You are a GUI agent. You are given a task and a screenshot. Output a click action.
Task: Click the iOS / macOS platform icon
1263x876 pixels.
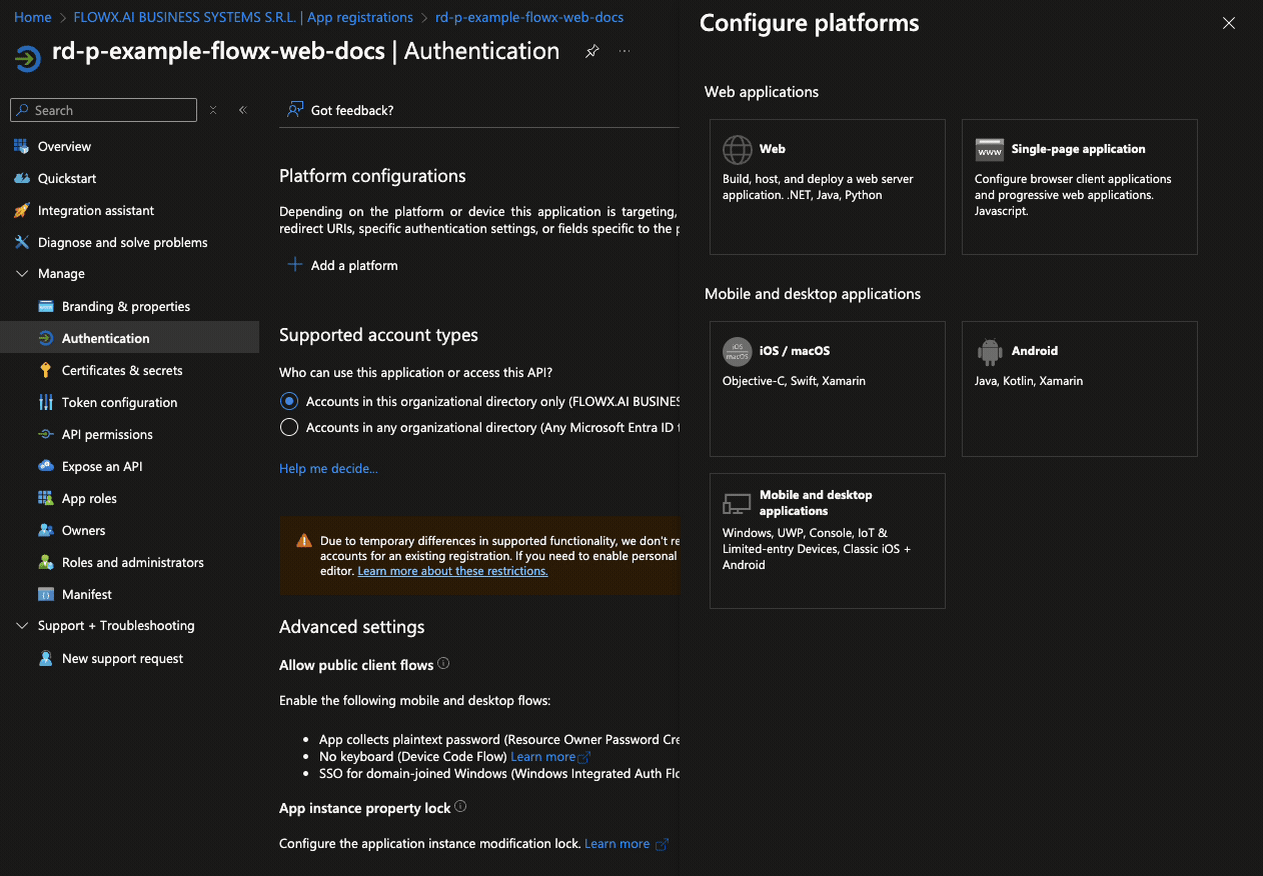[738, 352]
